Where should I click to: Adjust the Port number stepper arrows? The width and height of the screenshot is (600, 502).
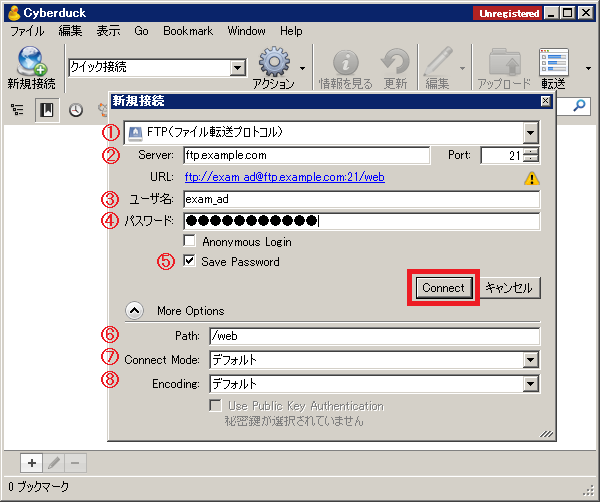[x=530, y=155]
